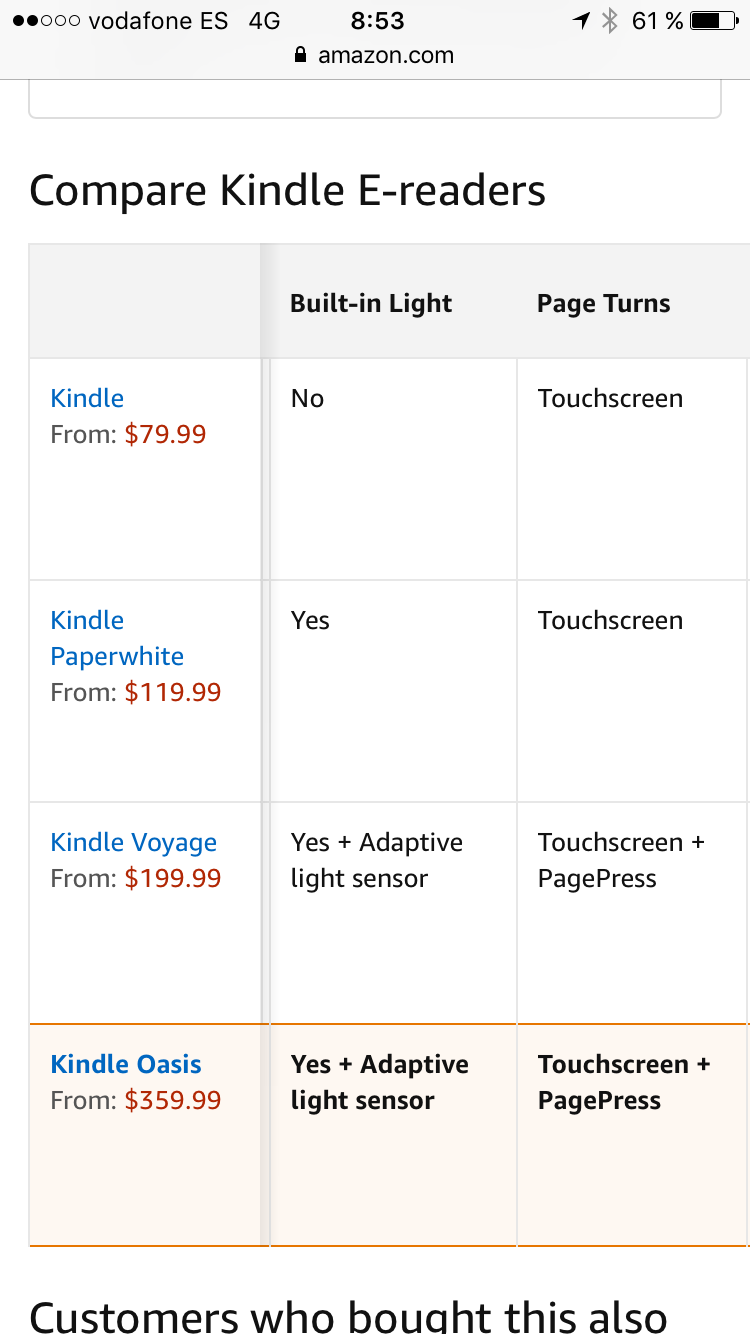Open the Kindle Voyage link

[133, 842]
